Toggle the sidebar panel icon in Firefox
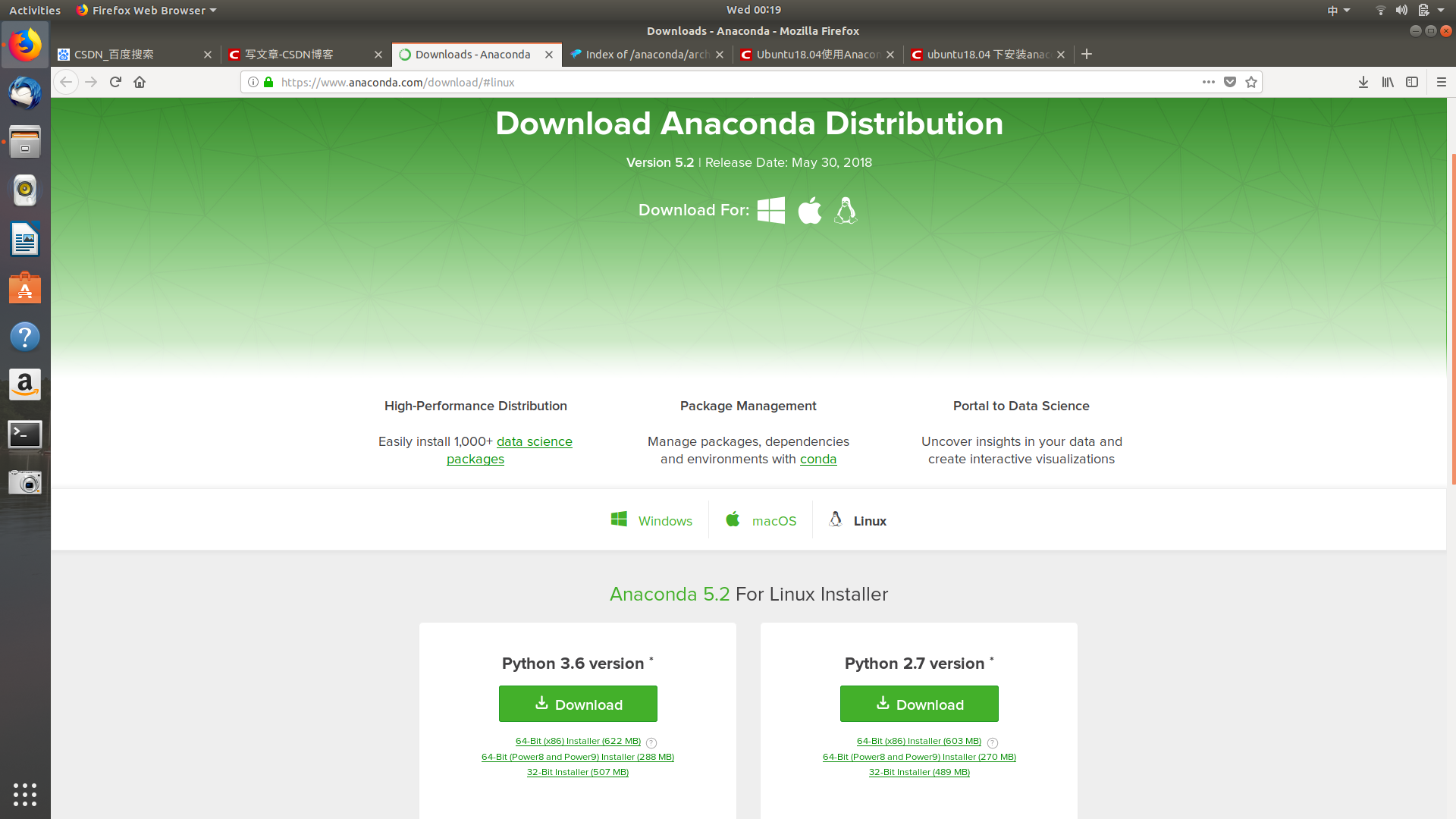This screenshot has width=1456, height=819. [1413, 82]
